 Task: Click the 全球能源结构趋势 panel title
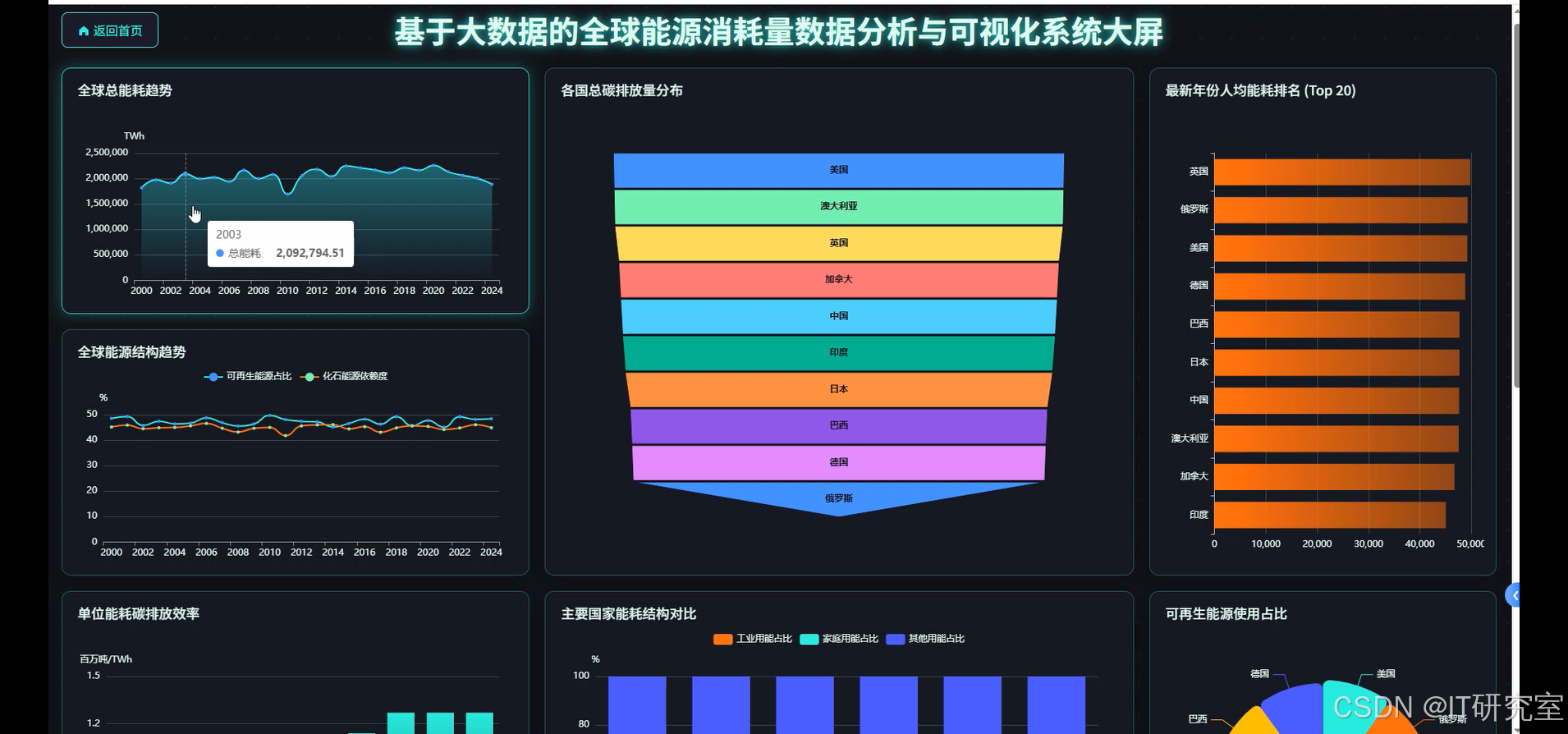pyautogui.click(x=131, y=352)
